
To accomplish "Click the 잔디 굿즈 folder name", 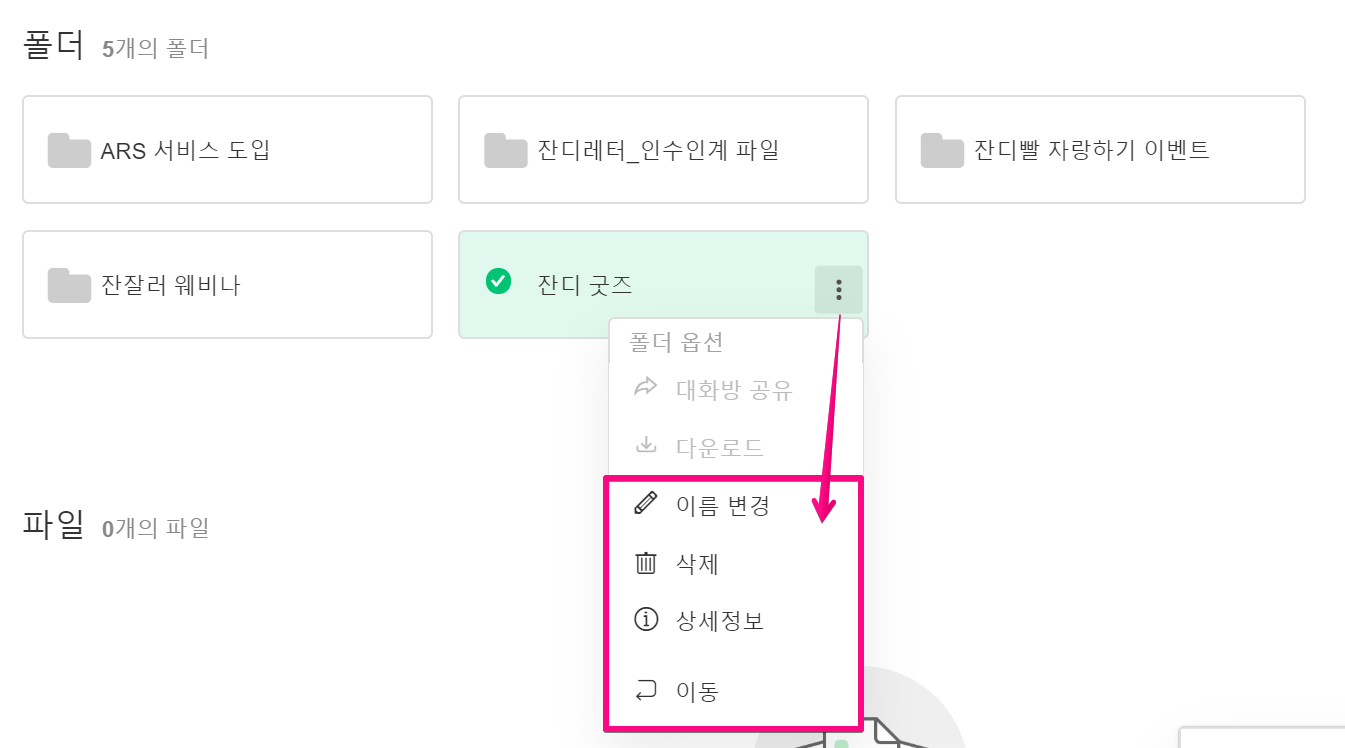I will point(585,286).
